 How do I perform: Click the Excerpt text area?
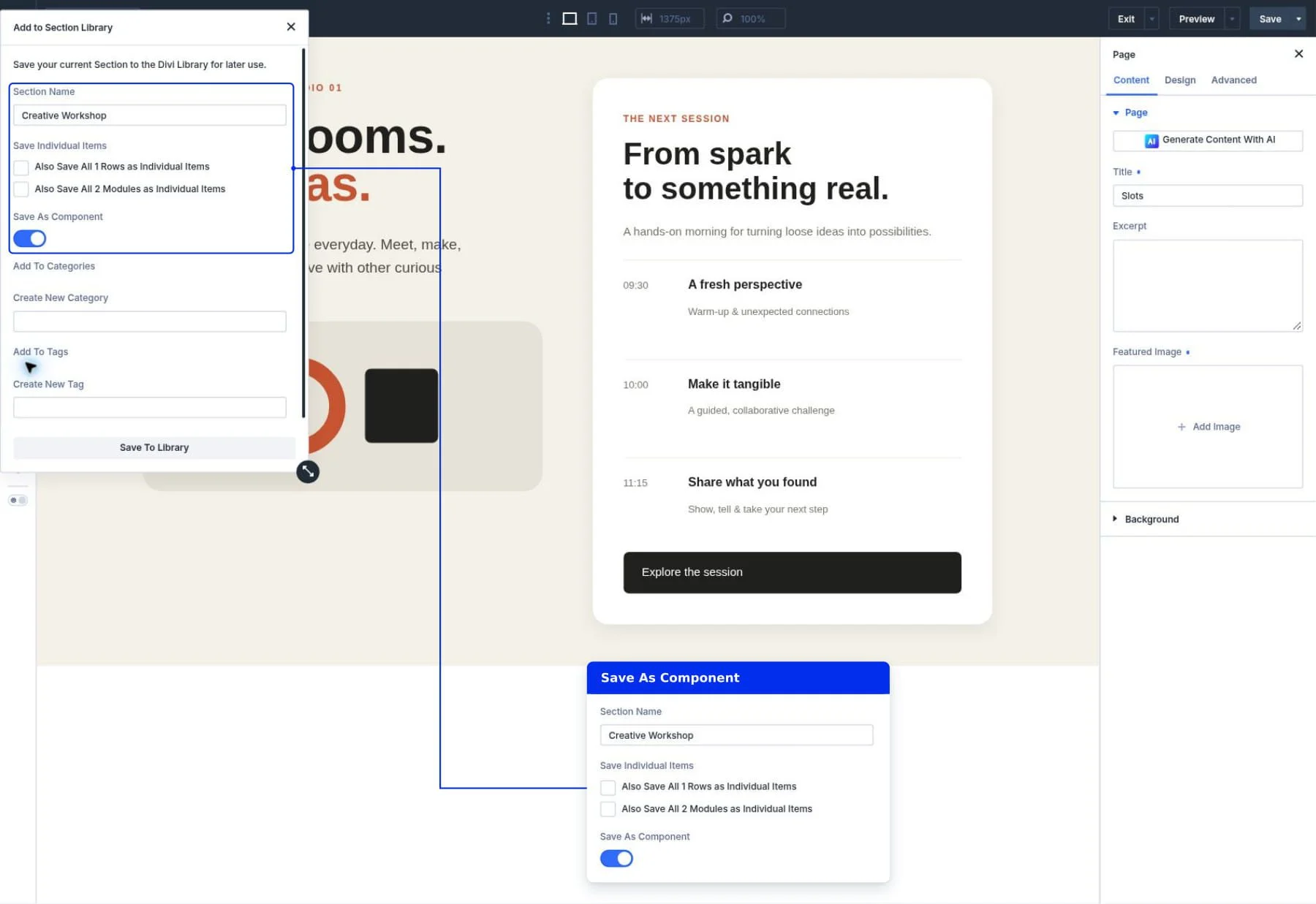(1208, 286)
